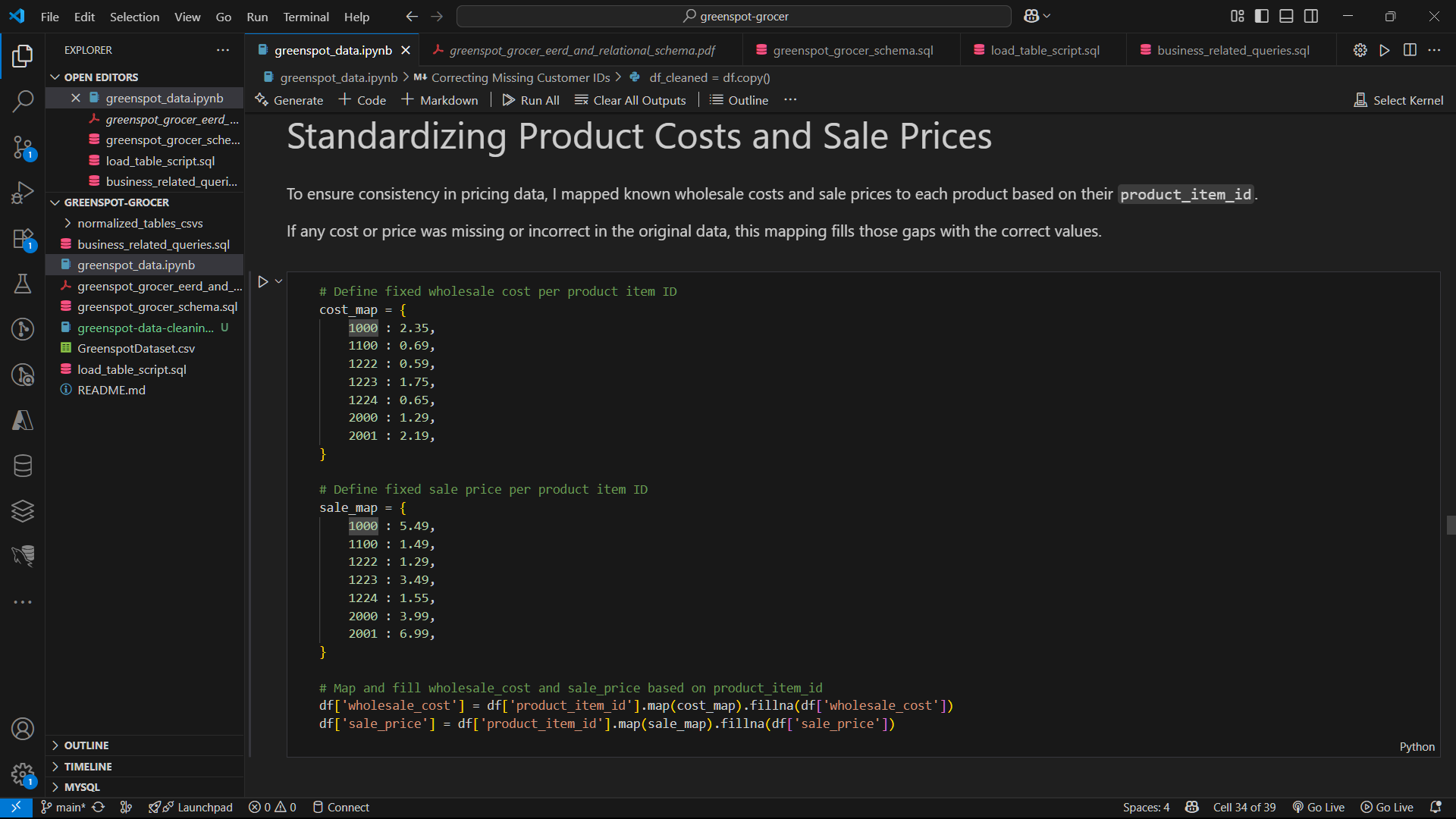Open the Extensions view
Viewport: 1456px width, 819px height.
(23, 238)
